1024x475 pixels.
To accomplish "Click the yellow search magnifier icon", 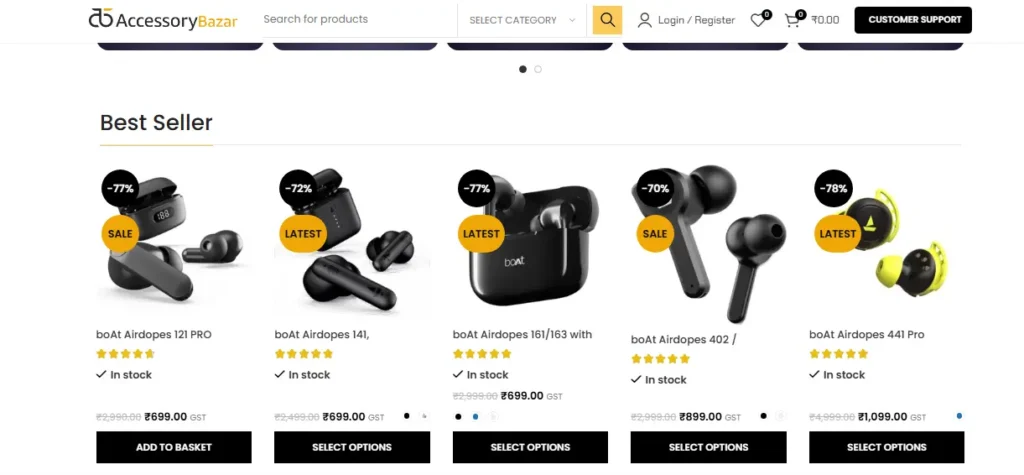I will 607,20.
